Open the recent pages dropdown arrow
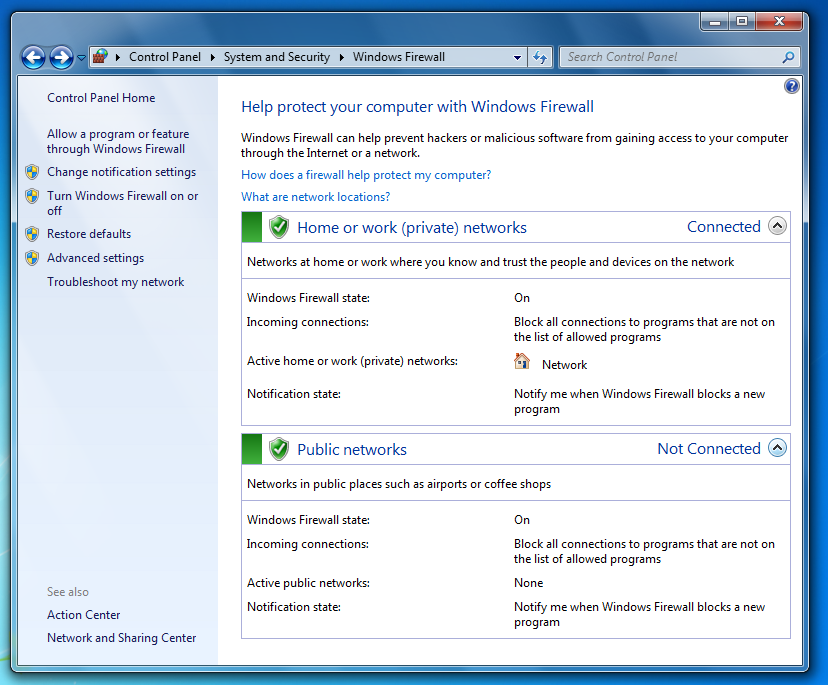Viewport: 828px width, 685px height. point(81,57)
